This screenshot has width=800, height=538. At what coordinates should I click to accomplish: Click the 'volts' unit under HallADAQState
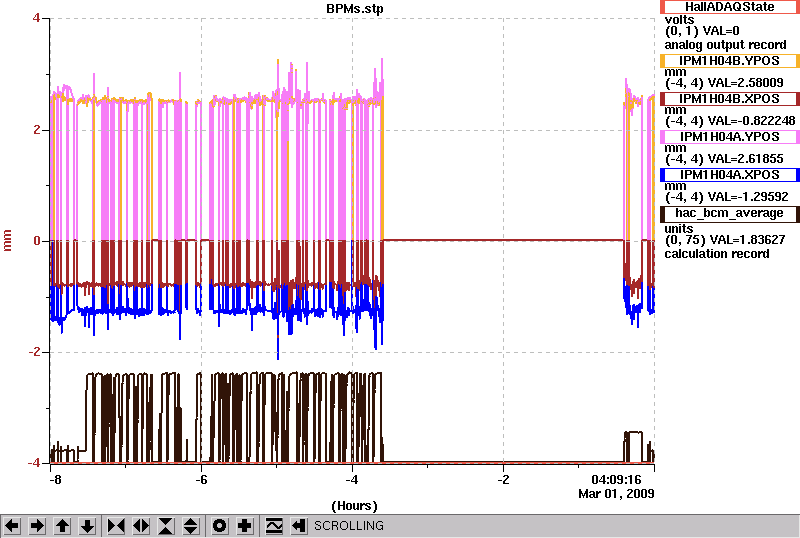[679, 20]
